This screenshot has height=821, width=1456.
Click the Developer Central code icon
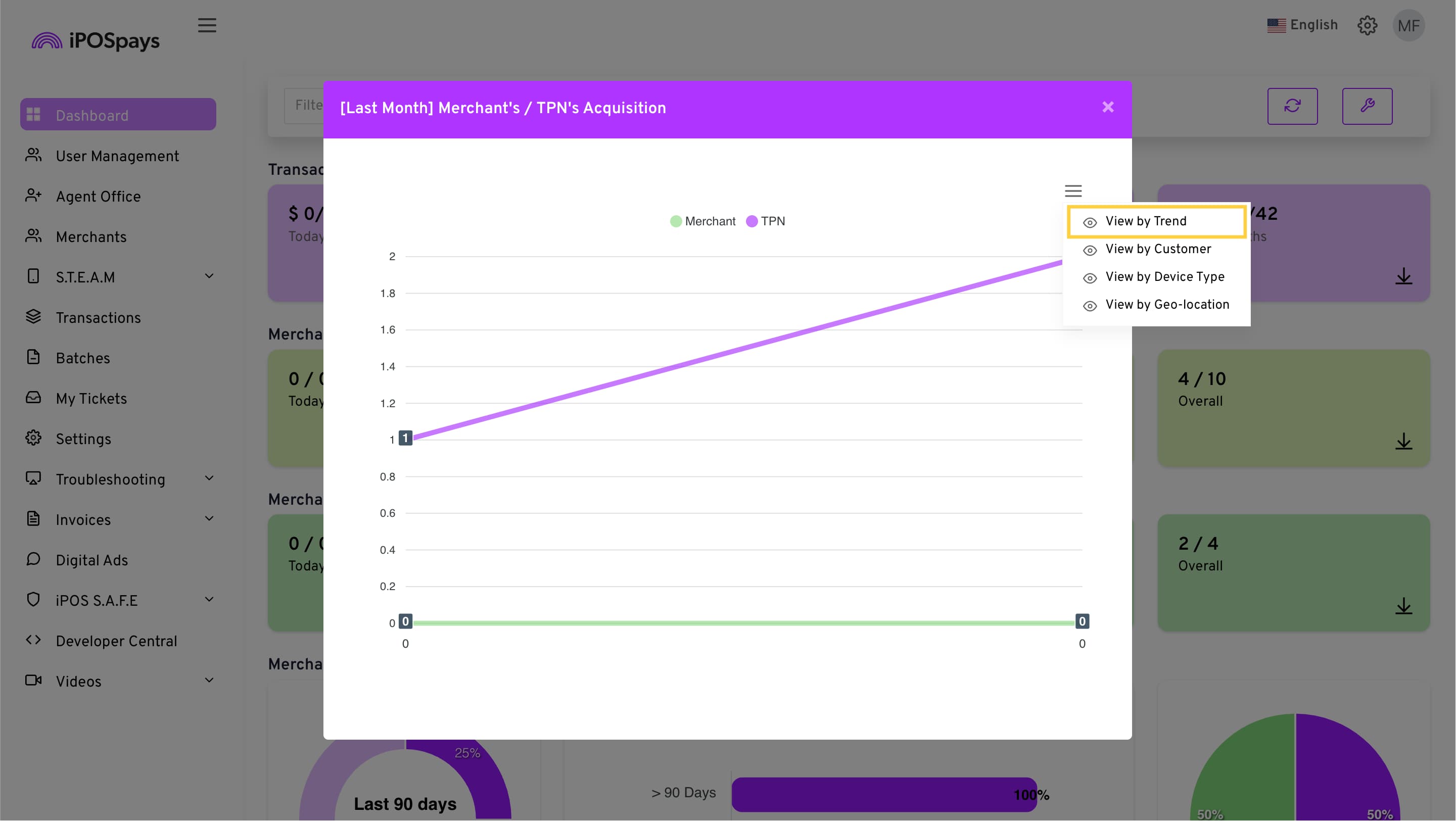pos(33,641)
